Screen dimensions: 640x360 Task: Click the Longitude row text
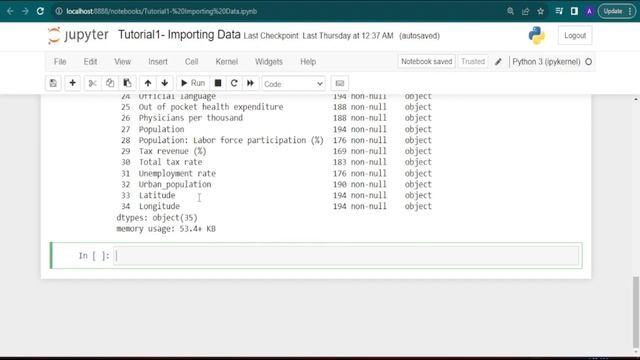(159, 207)
